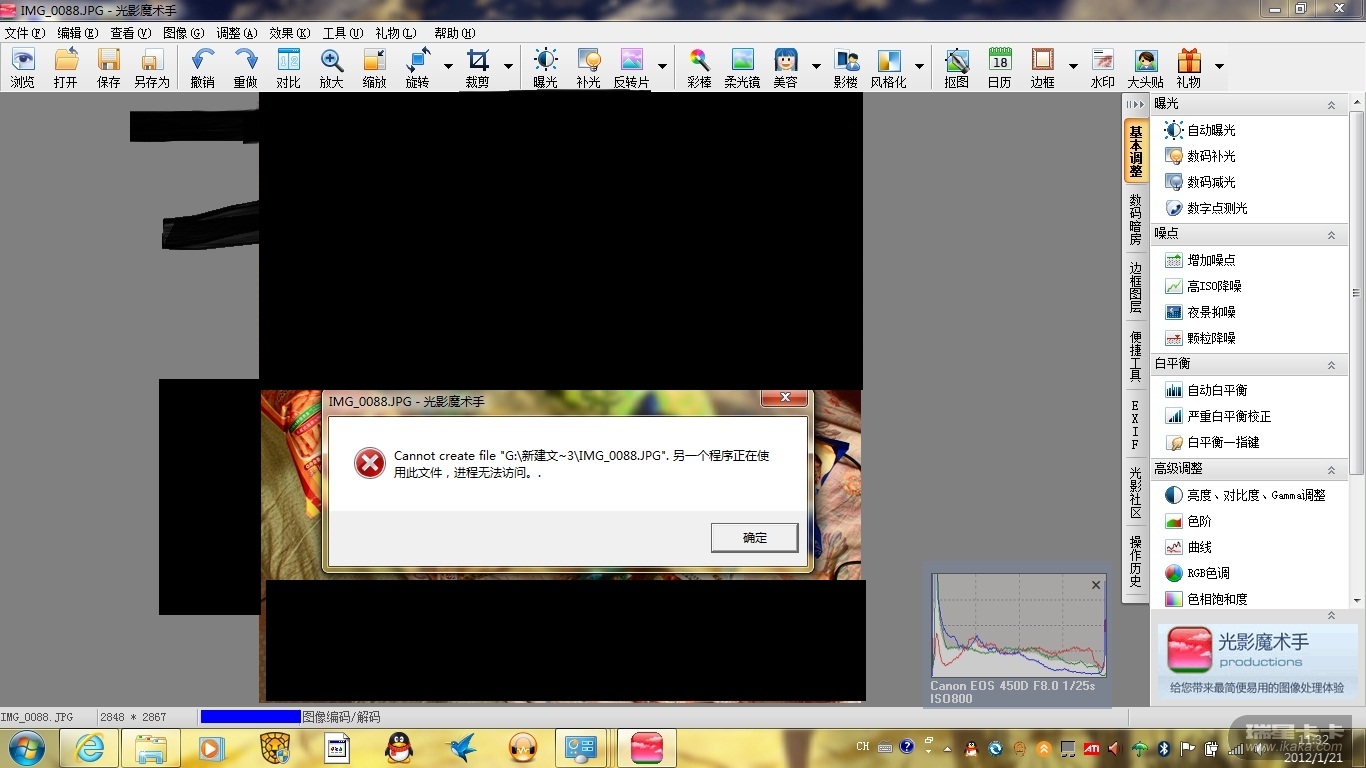Open the 风格化 dropdown arrow
The image size is (1366, 768).
(919, 67)
